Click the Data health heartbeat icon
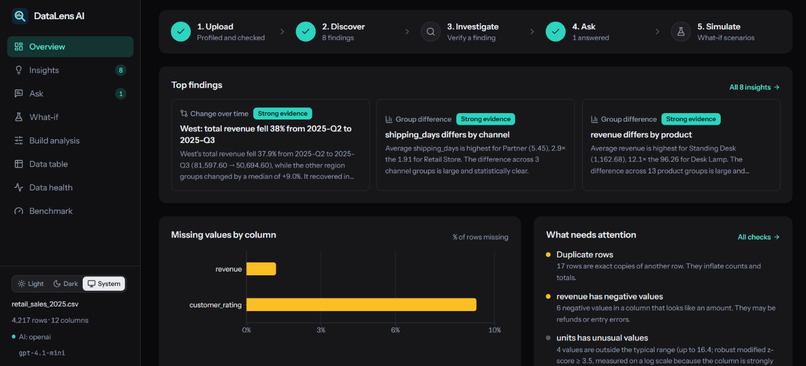The height and width of the screenshot is (366, 806). [19, 188]
